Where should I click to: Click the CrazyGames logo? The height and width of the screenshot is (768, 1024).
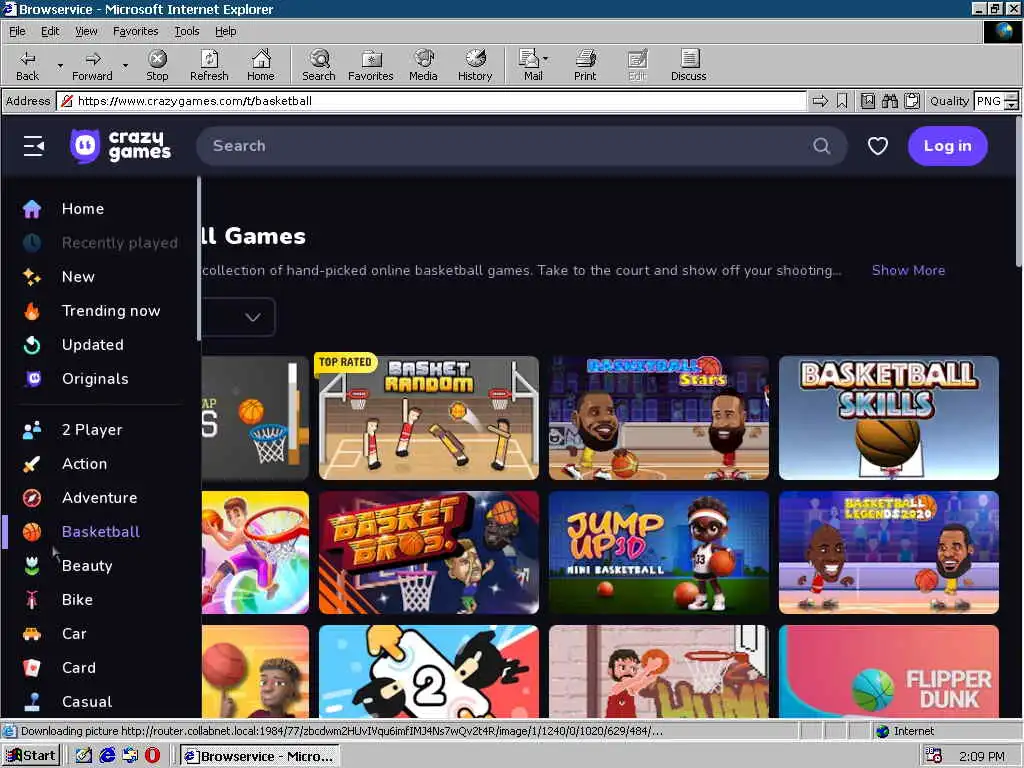point(120,145)
